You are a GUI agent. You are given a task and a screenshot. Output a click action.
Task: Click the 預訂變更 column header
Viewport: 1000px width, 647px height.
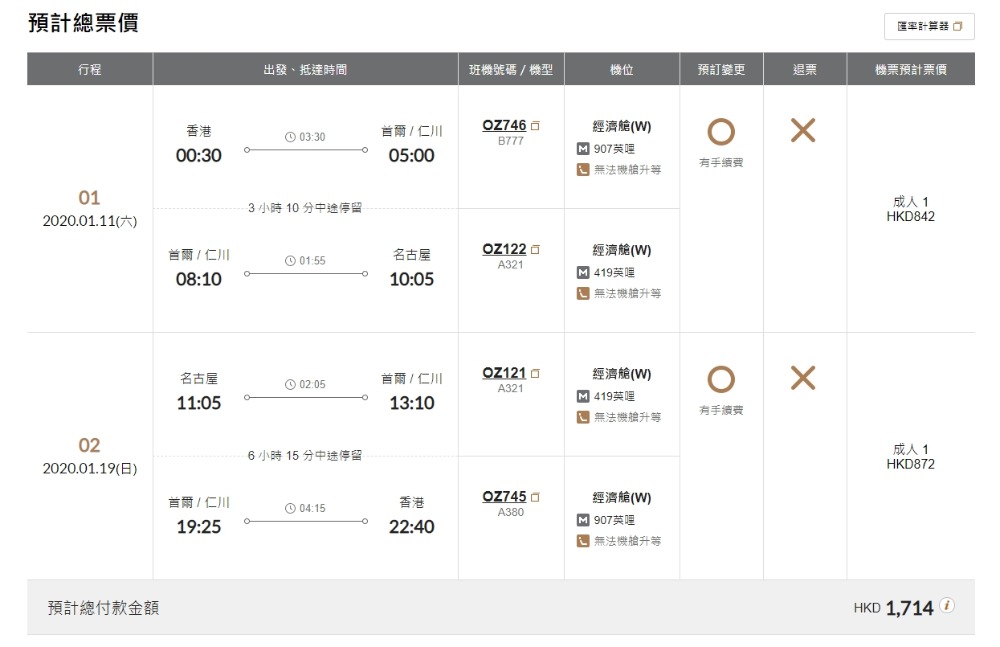click(721, 70)
